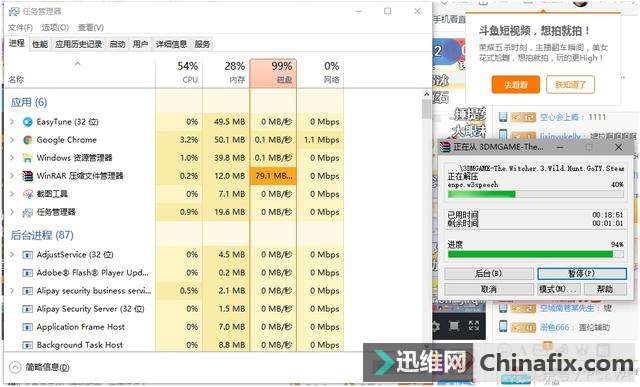This screenshot has width=640, height=387.
Task: Click the WinRAR 压缩文件管理器 icon
Action: pyautogui.click(x=27, y=176)
